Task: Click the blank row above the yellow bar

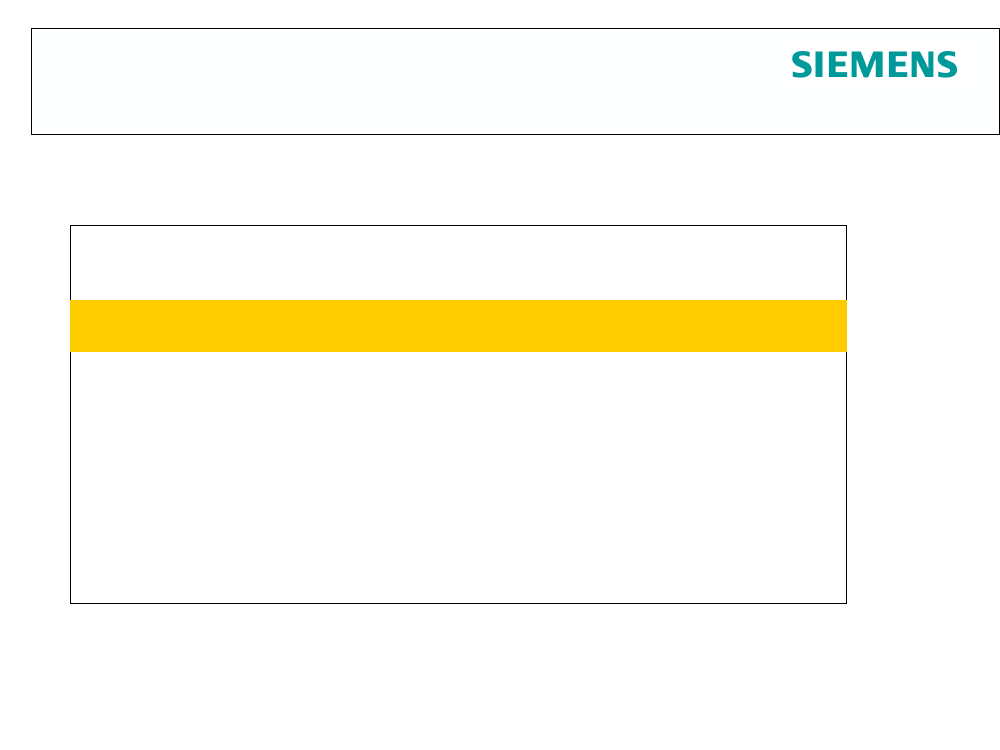Action: click(459, 263)
